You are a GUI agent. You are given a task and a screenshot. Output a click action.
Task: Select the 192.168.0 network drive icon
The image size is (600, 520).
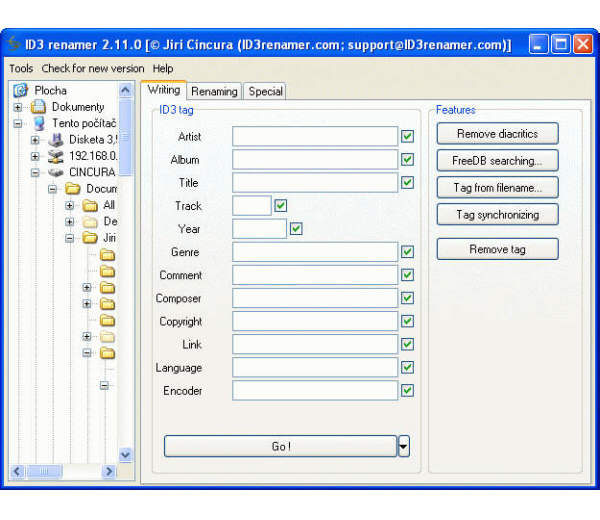pyautogui.click(x=55, y=156)
